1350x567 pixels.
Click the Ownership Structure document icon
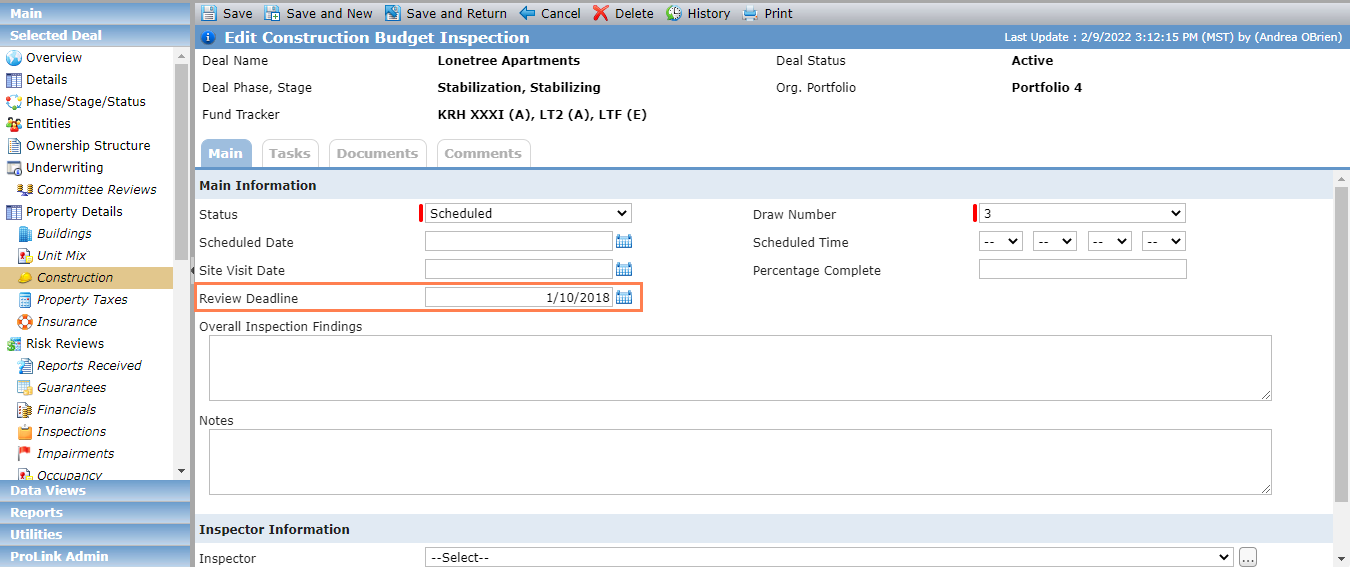point(14,146)
